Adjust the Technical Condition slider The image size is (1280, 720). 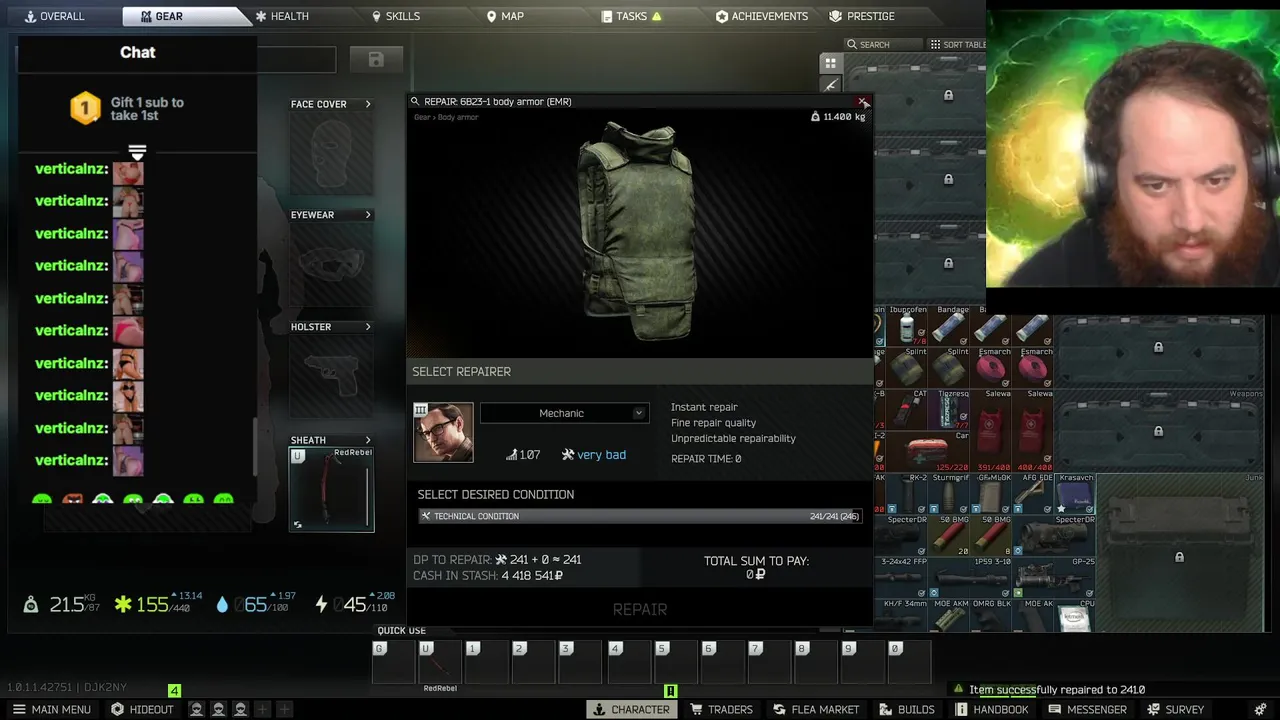point(640,516)
